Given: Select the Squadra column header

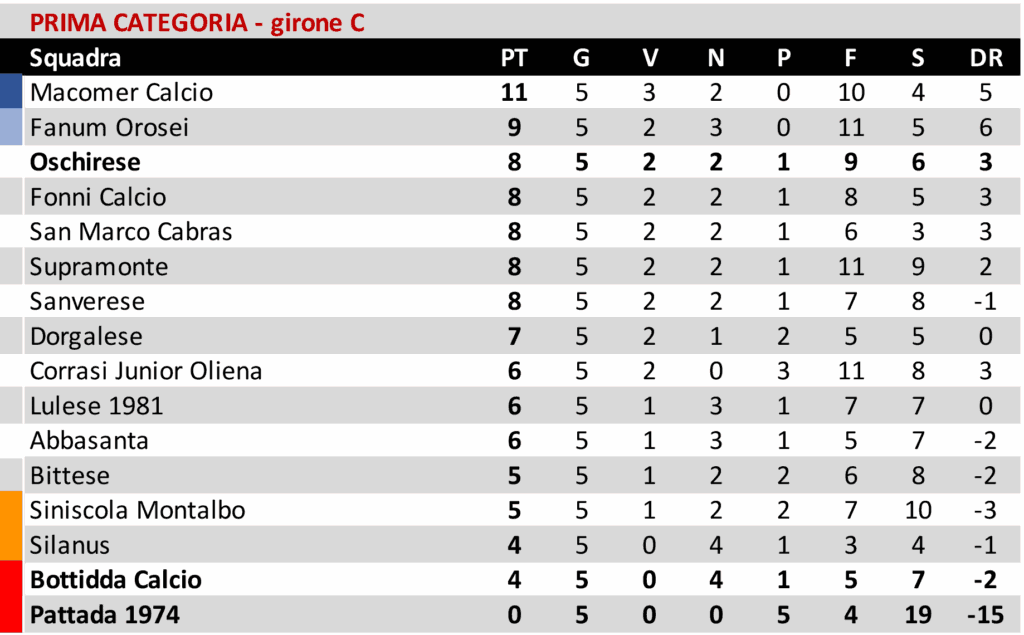Looking at the screenshot, I should tap(75, 58).
